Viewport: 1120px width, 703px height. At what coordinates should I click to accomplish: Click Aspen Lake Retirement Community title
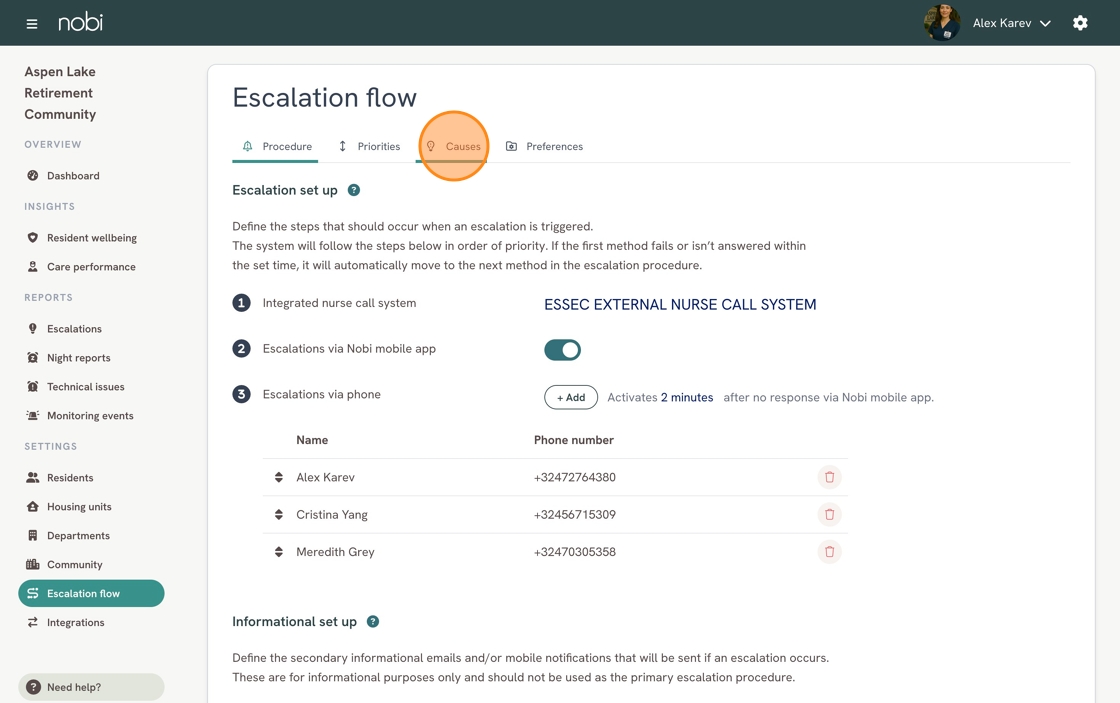[60, 93]
